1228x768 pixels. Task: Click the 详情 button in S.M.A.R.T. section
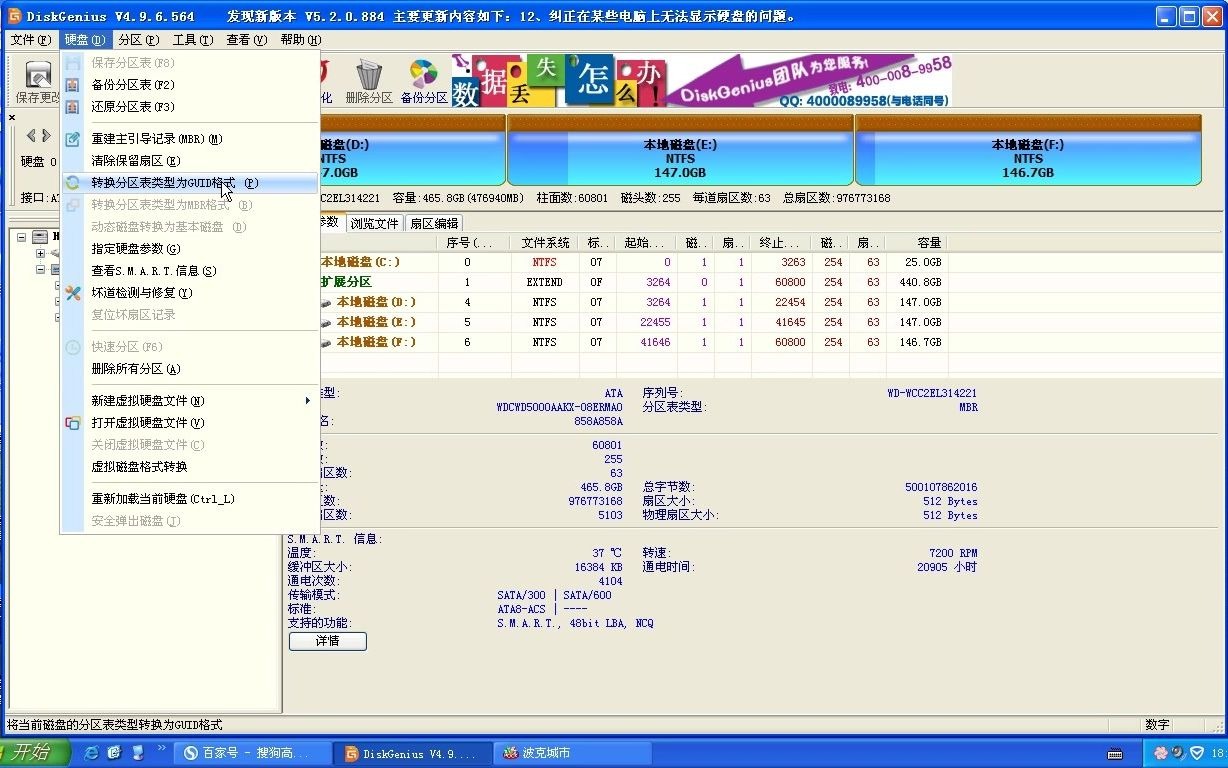click(x=327, y=641)
